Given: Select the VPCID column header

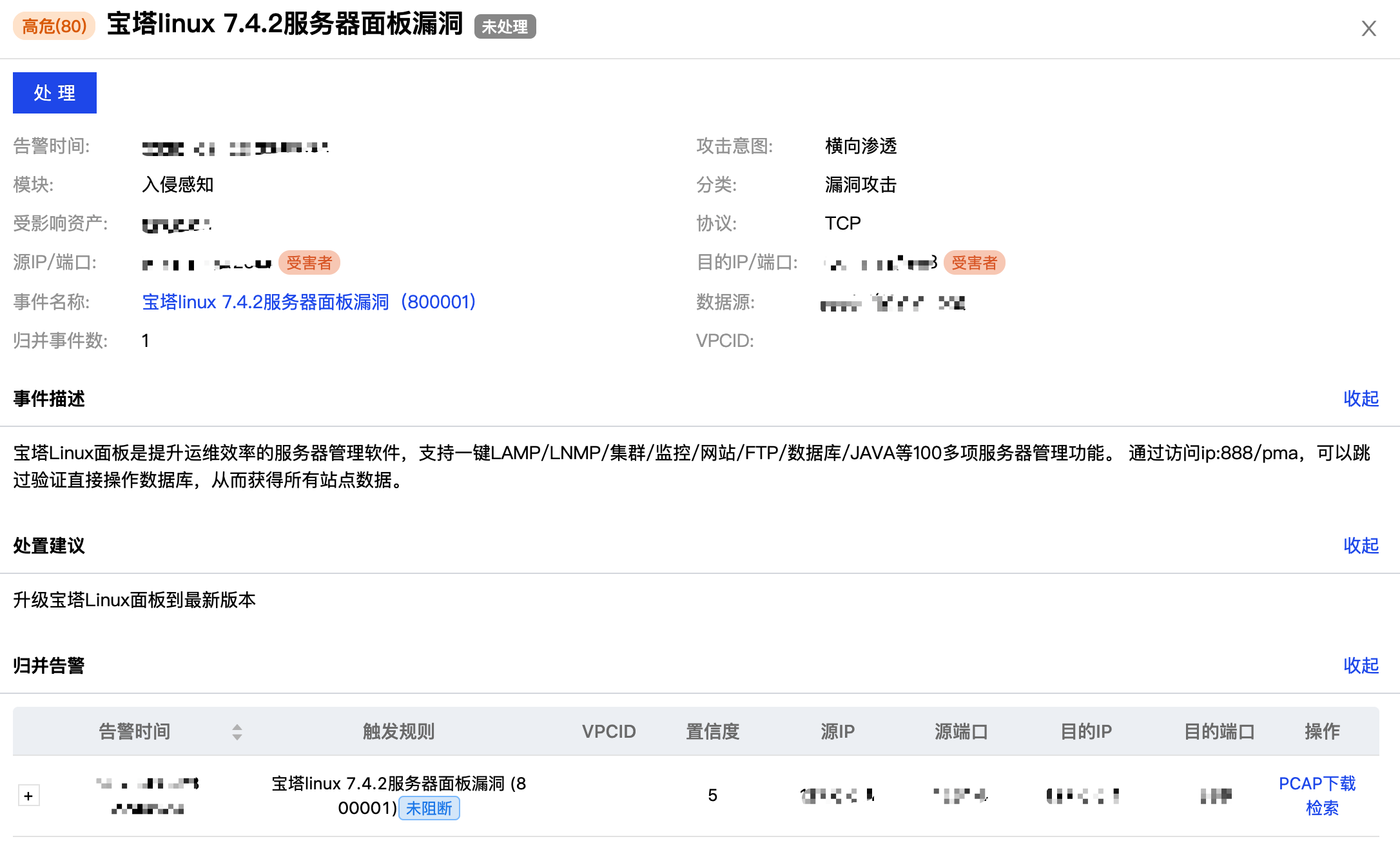Looking at the screenshot, I should (x=608, y=731).
